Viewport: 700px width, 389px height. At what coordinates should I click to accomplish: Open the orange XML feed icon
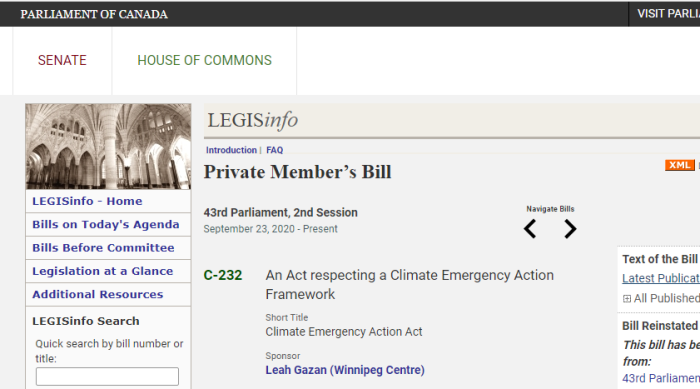point(679,165)
